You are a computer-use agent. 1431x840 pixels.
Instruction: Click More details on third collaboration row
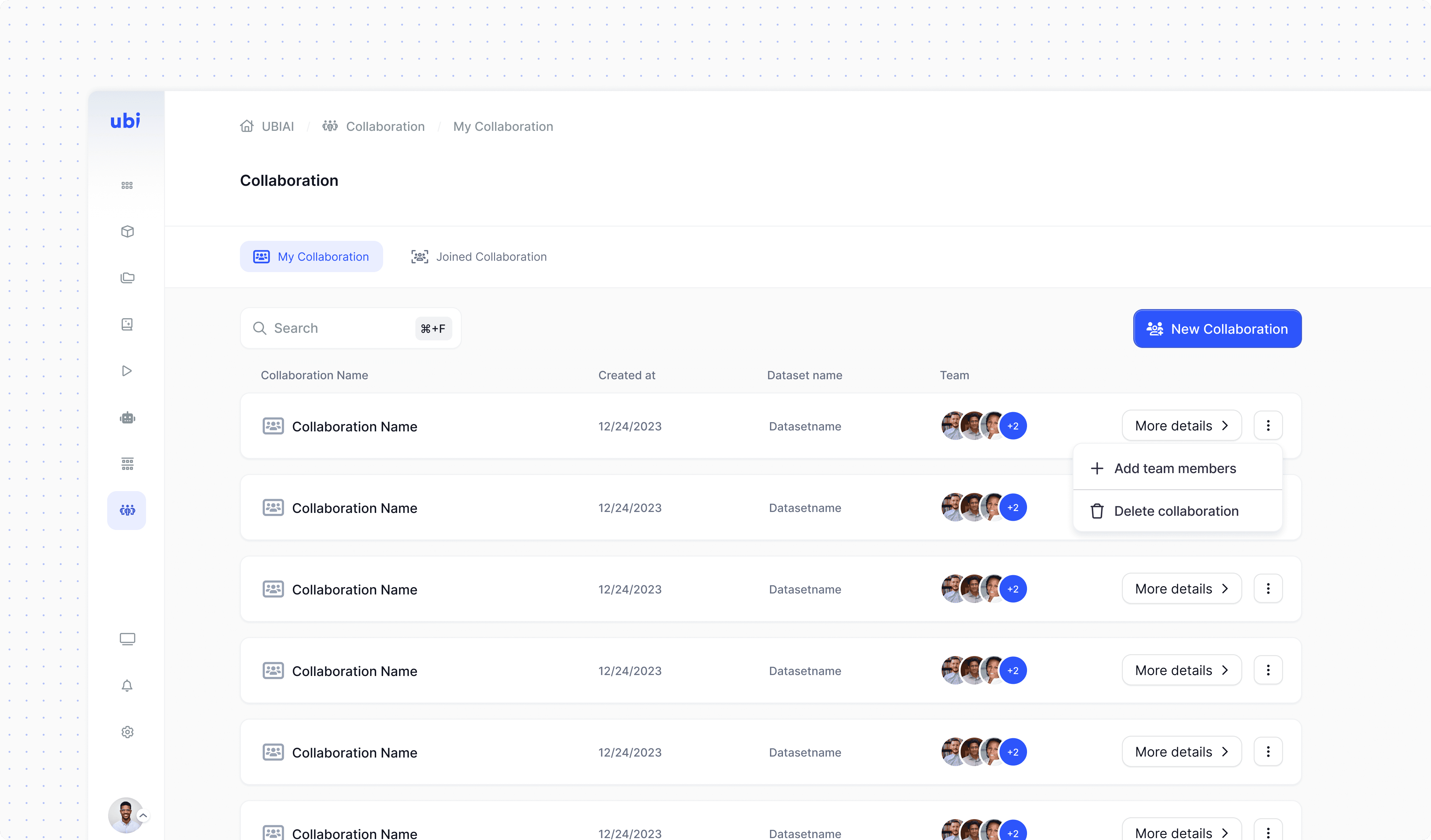point(1181,588)
